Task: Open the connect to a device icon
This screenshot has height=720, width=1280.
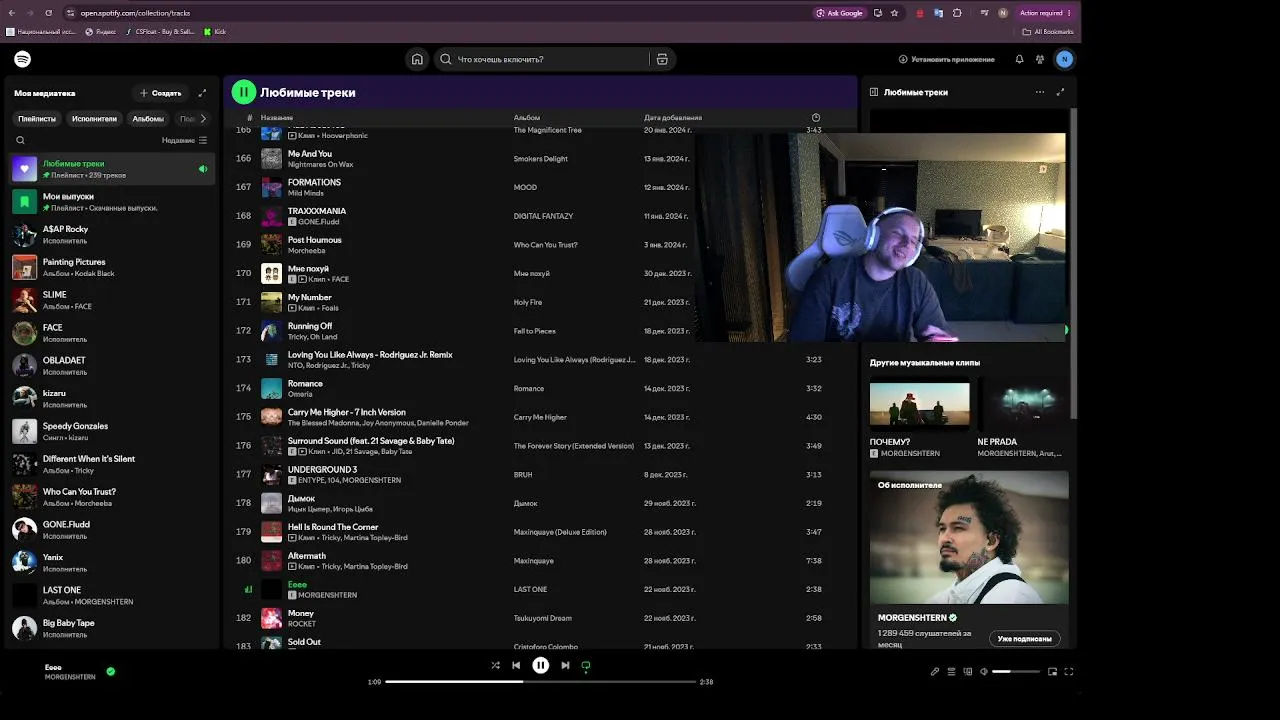Action: tap(967, 672)
